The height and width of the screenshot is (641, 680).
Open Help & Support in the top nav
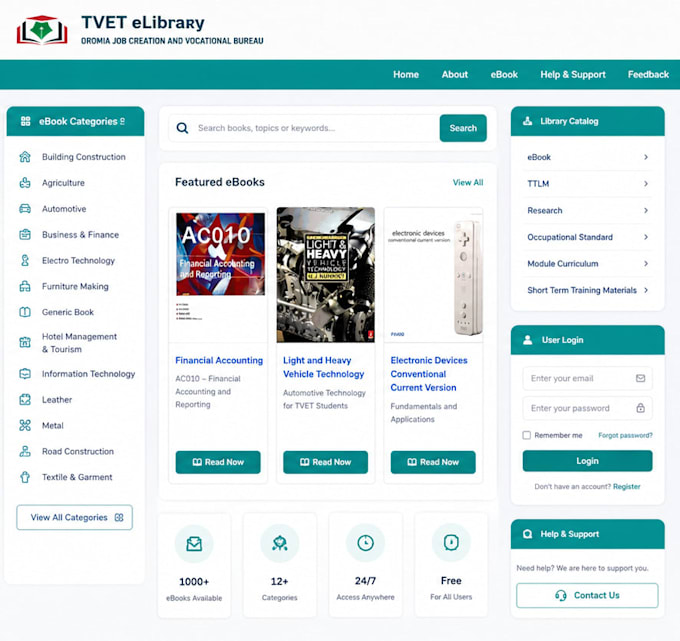(573, 75)
